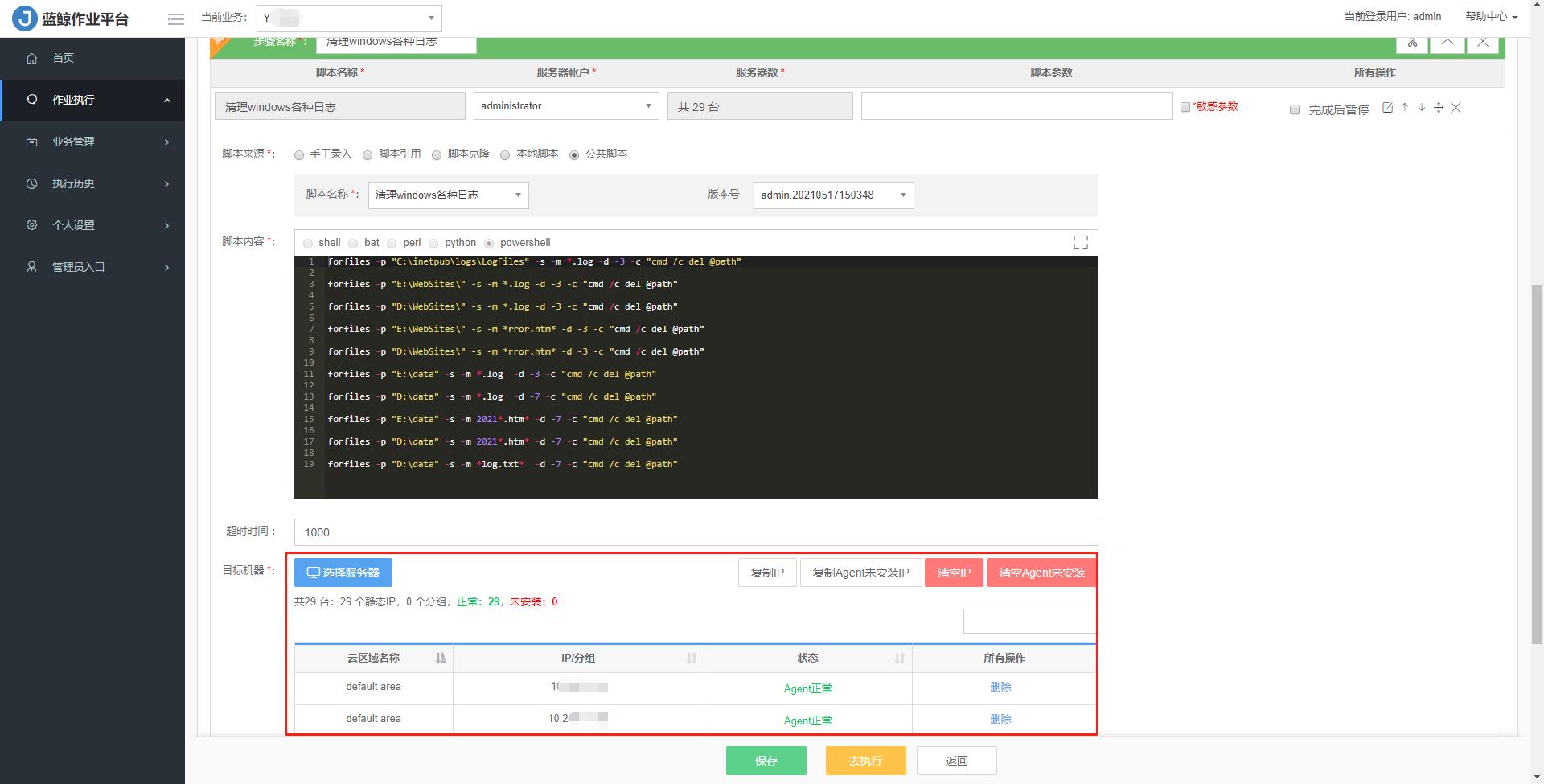Click the 蓝鲸作业平台 logo icon
The height and width of the screenshot is (784, 1544).
(x=23, y=17)
